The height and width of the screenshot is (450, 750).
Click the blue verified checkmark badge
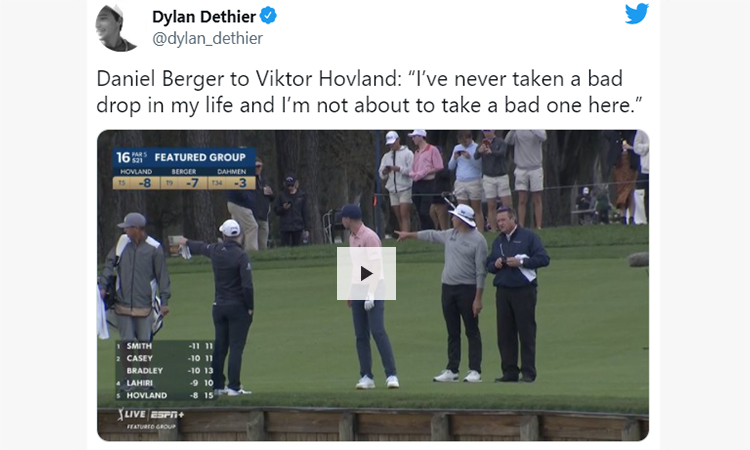(x=268, y=16)
